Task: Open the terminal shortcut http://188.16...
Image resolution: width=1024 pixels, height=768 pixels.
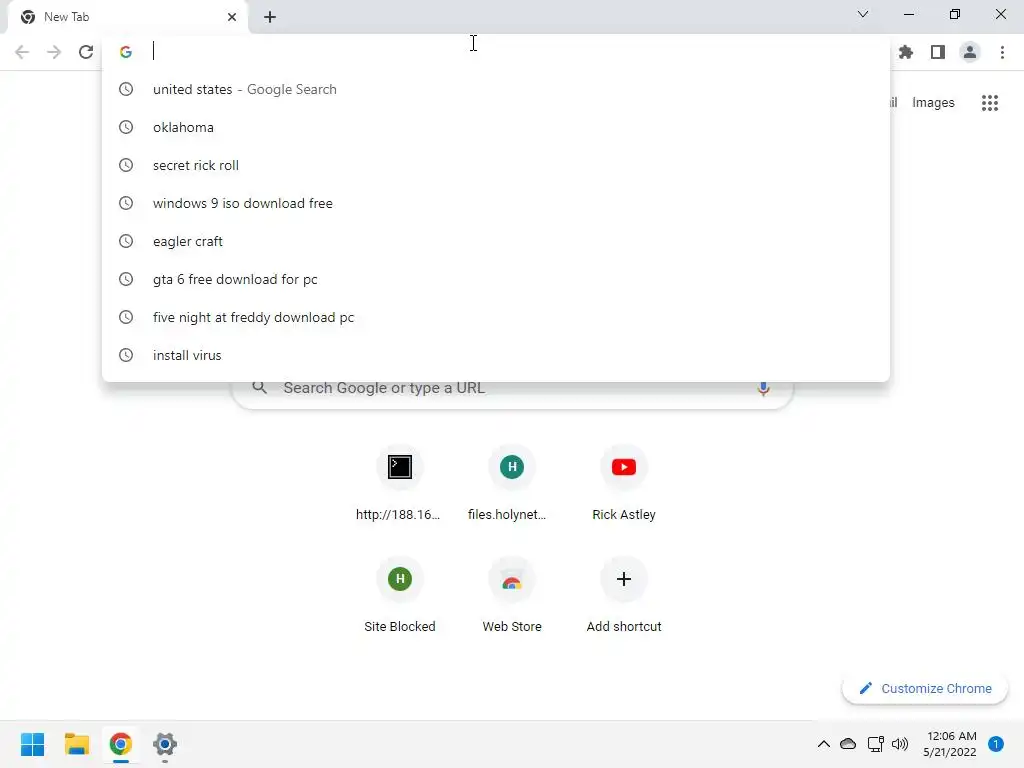Action: coord(399,485)
